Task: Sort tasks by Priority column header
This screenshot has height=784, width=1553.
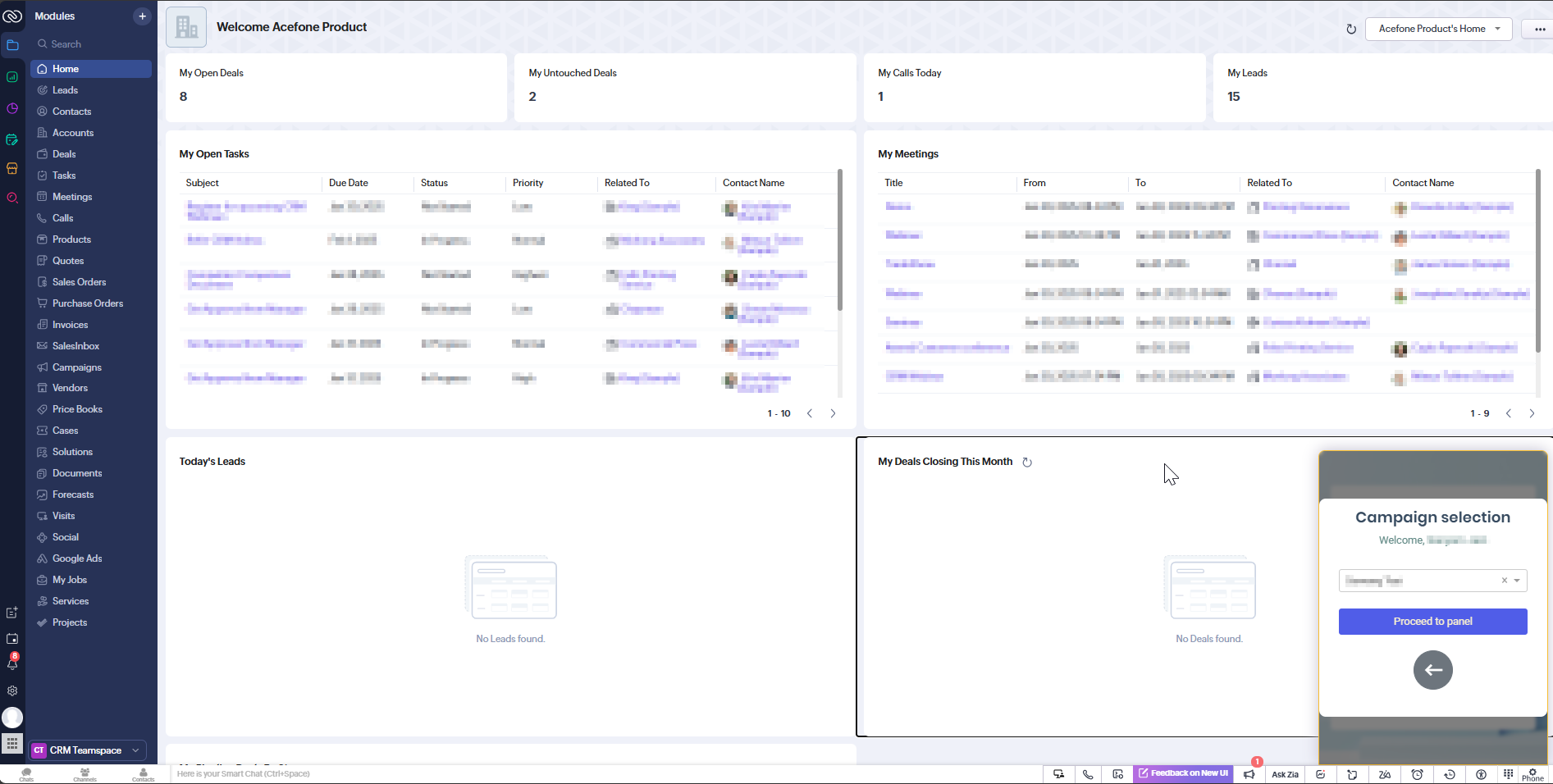Action: point(528,183)
